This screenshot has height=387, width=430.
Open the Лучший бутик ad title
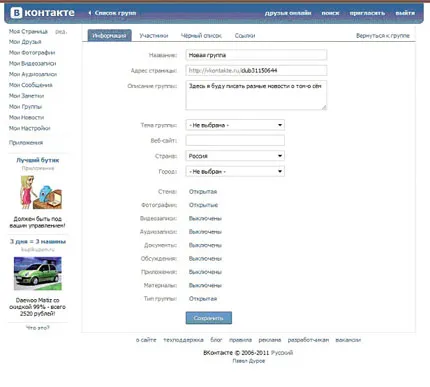pos(38,160)
